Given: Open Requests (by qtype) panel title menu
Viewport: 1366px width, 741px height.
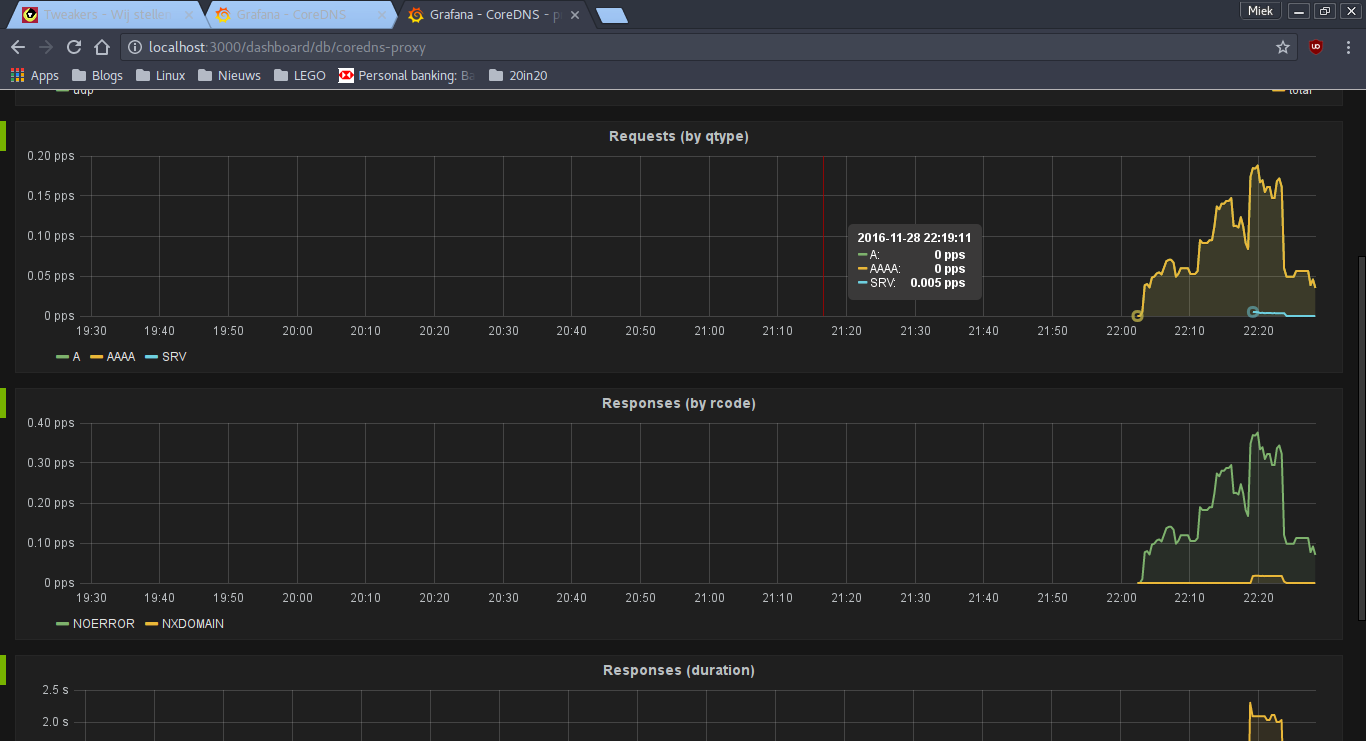Looking at the screenshot, I should [678, 136].
